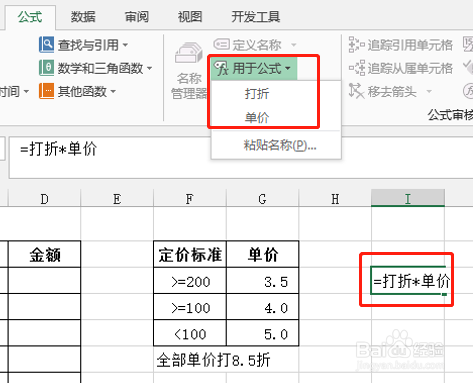Select column E header
473x383 pixels.
point(117,199)
